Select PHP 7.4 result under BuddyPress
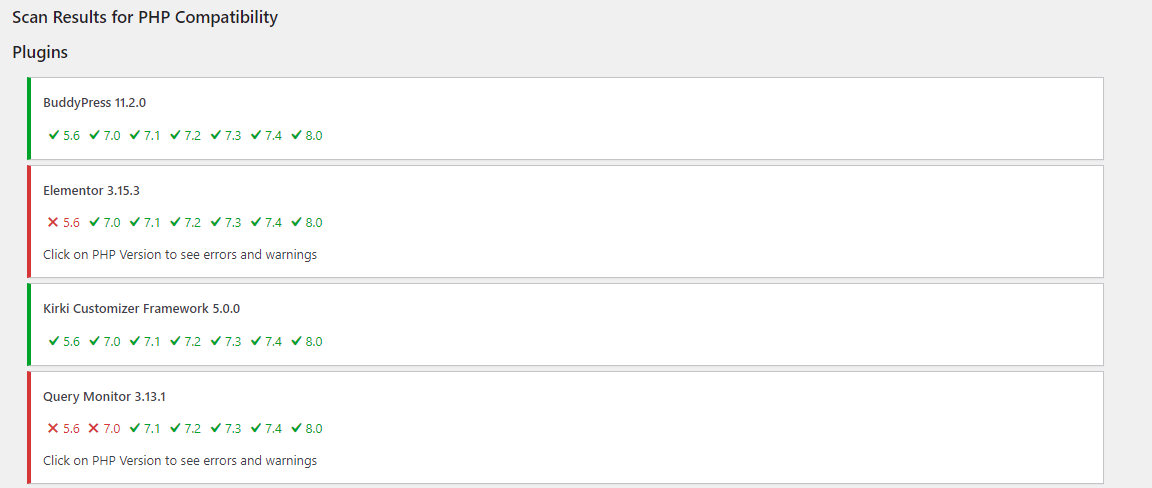1152x488 pixels. point(273,136)
